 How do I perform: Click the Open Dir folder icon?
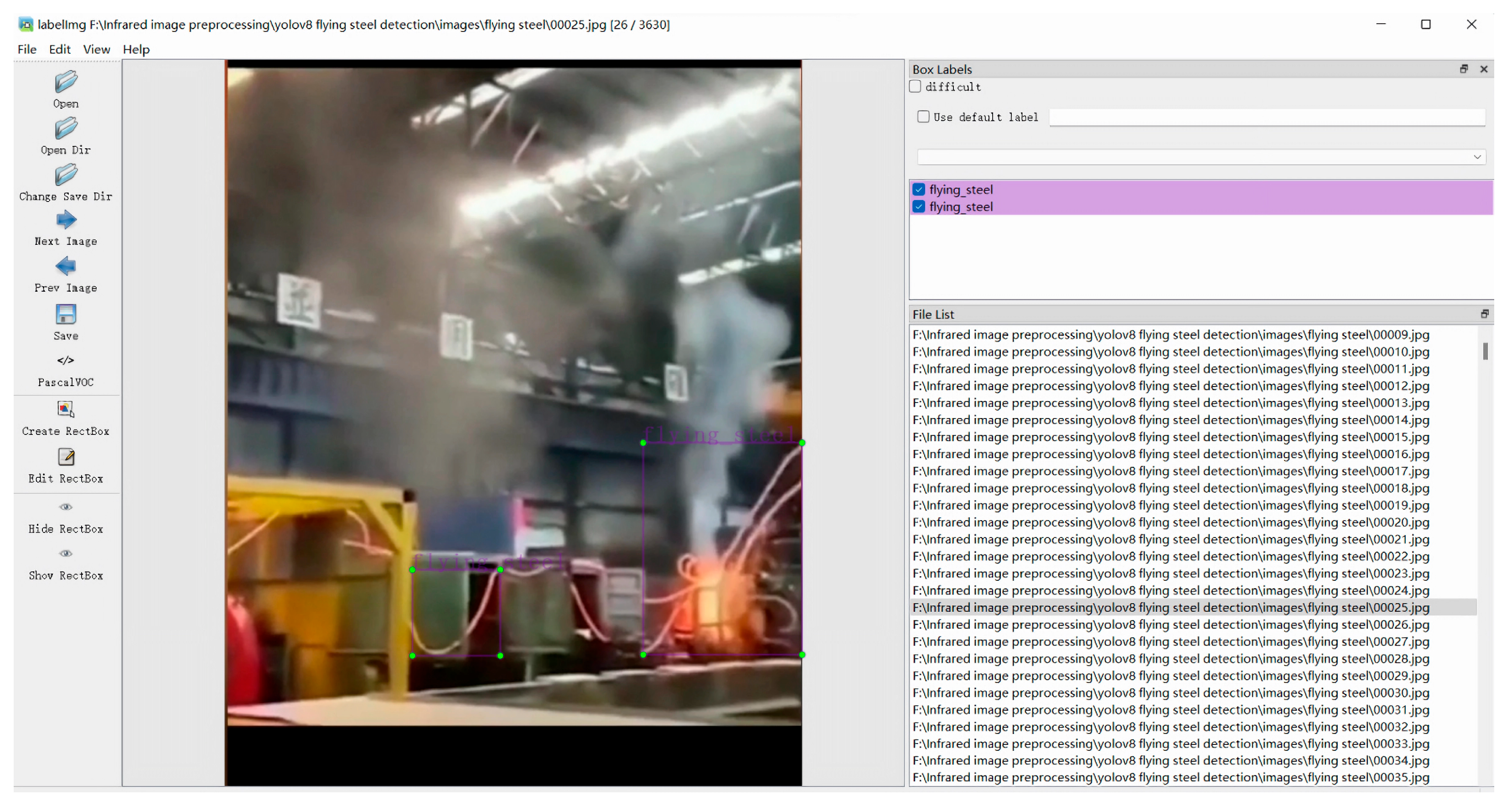point(66,129)
